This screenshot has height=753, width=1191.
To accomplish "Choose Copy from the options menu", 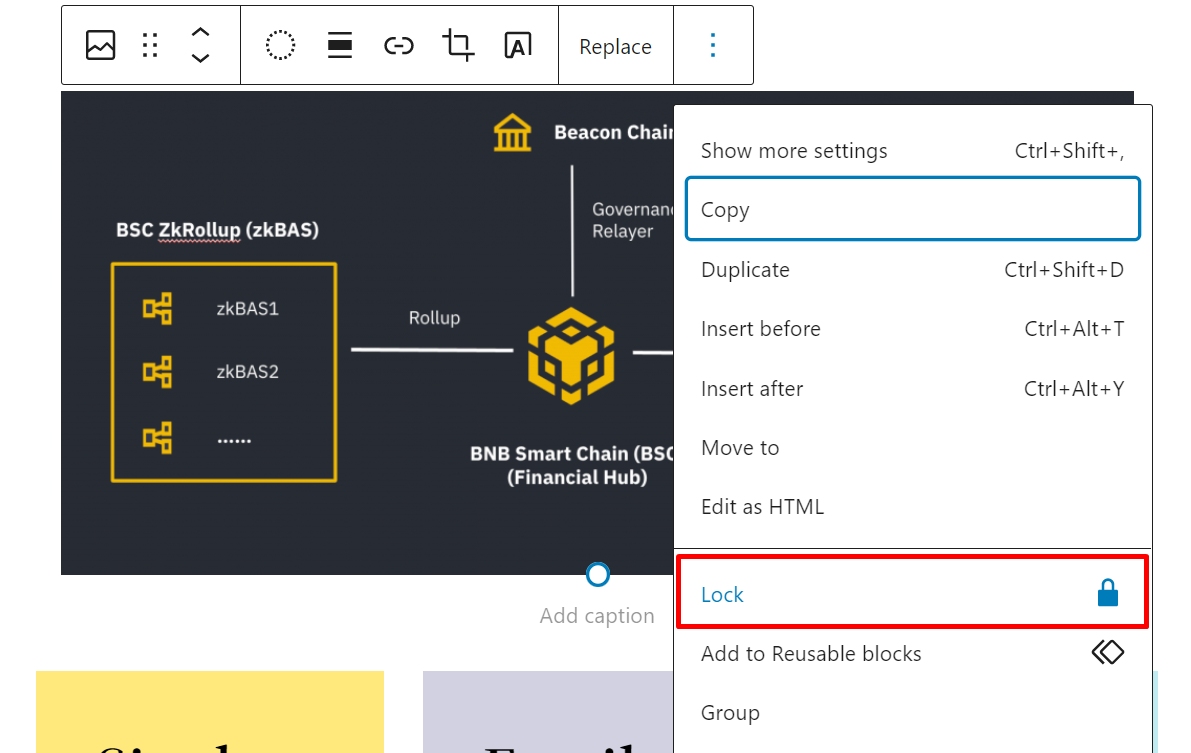I will coord(725,210).
